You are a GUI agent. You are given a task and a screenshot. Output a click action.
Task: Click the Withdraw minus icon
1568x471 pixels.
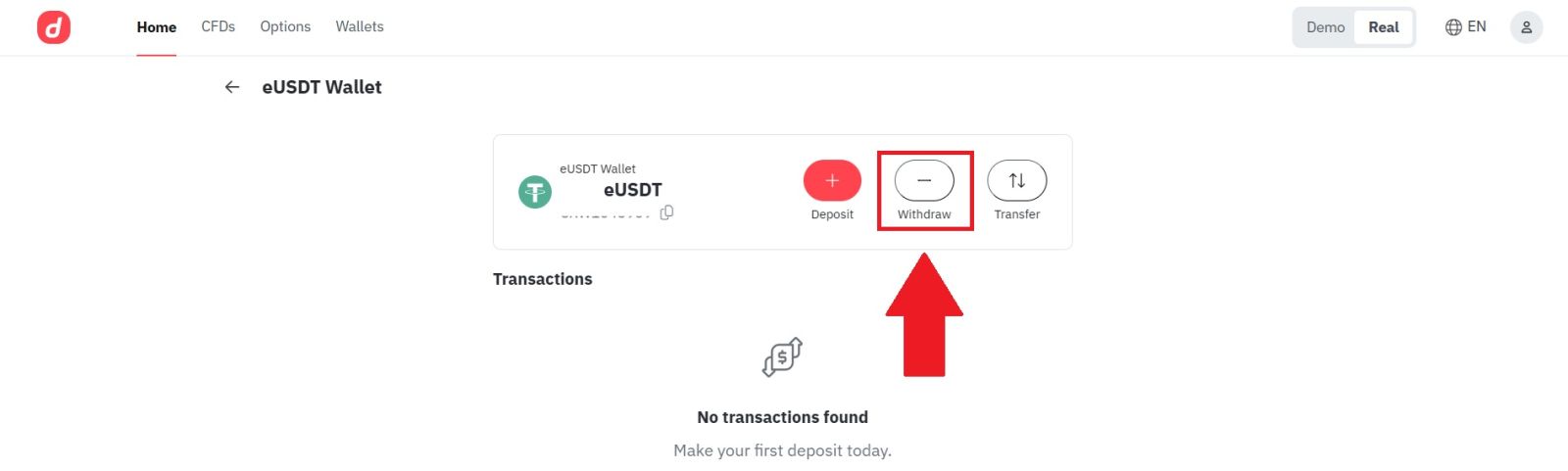[924, 180]
